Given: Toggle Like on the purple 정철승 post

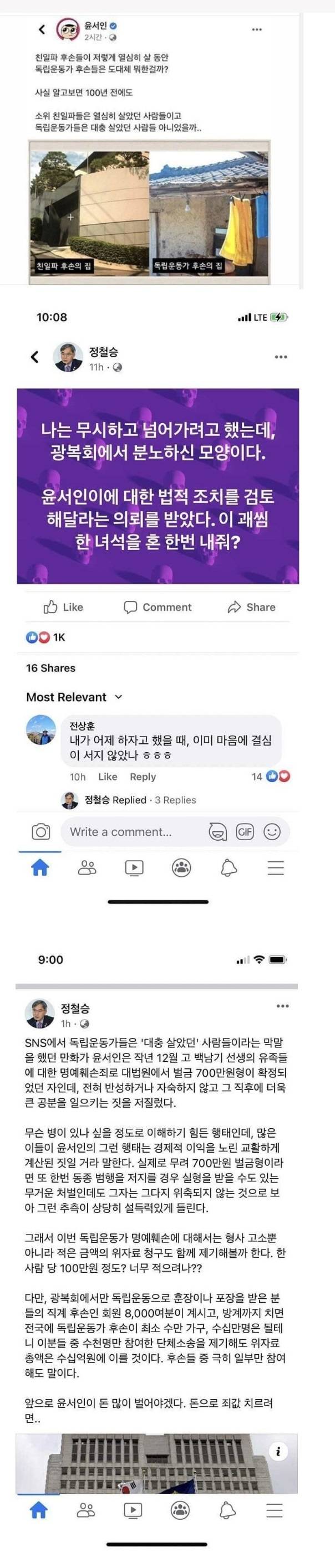Looking at the screenshot, I should click(63, 607).
